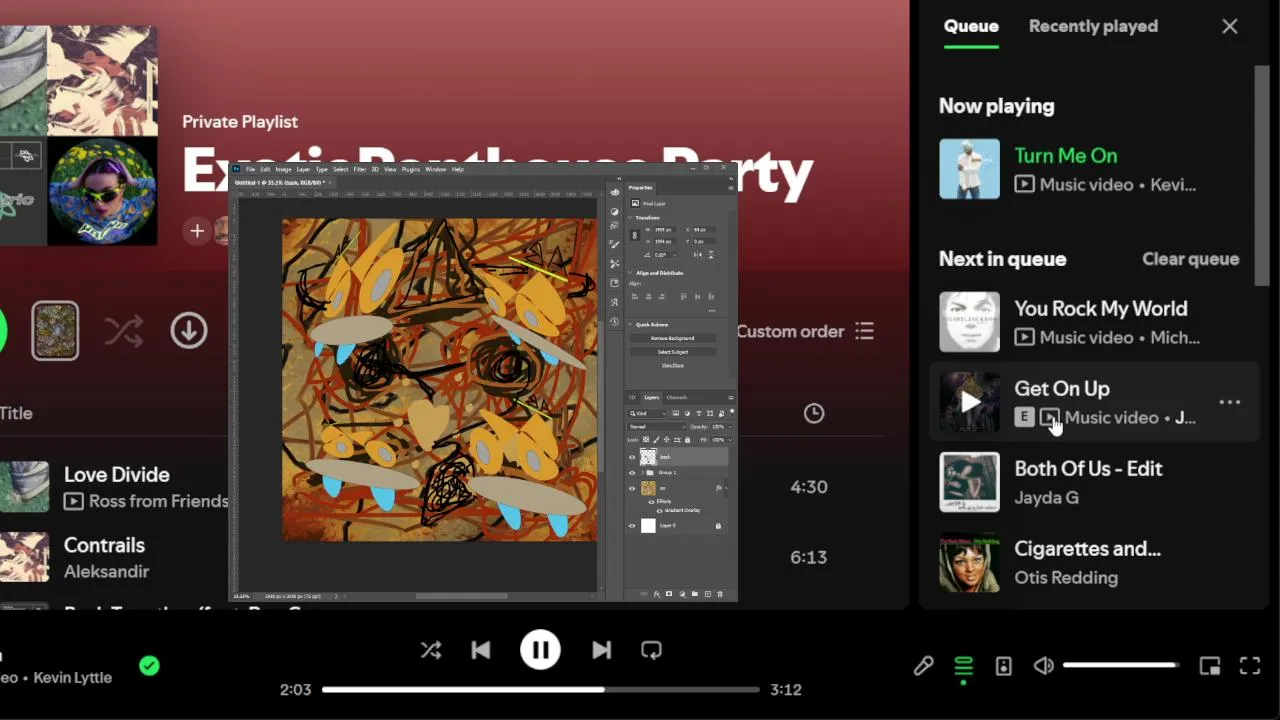Click the lock all padlock icon in Layers panel
The width and height of the screenshot is (1280, 720).
[688, 440]
